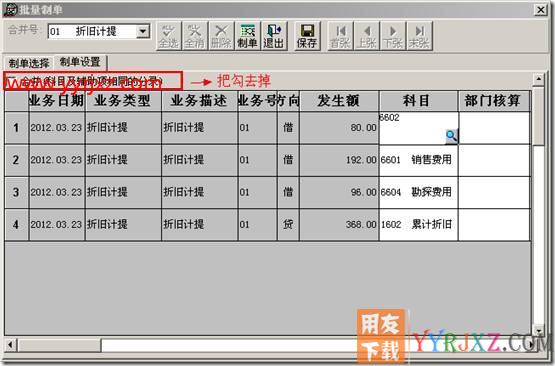Select the row 2 number header
This screenshot has height=366, width=555.
pos(16,160)
